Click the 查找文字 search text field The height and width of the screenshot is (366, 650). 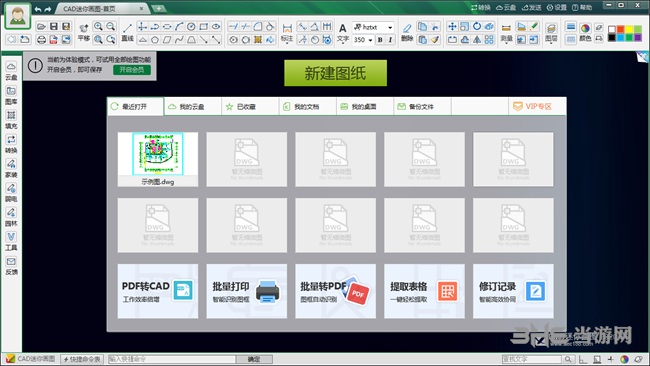531,359
